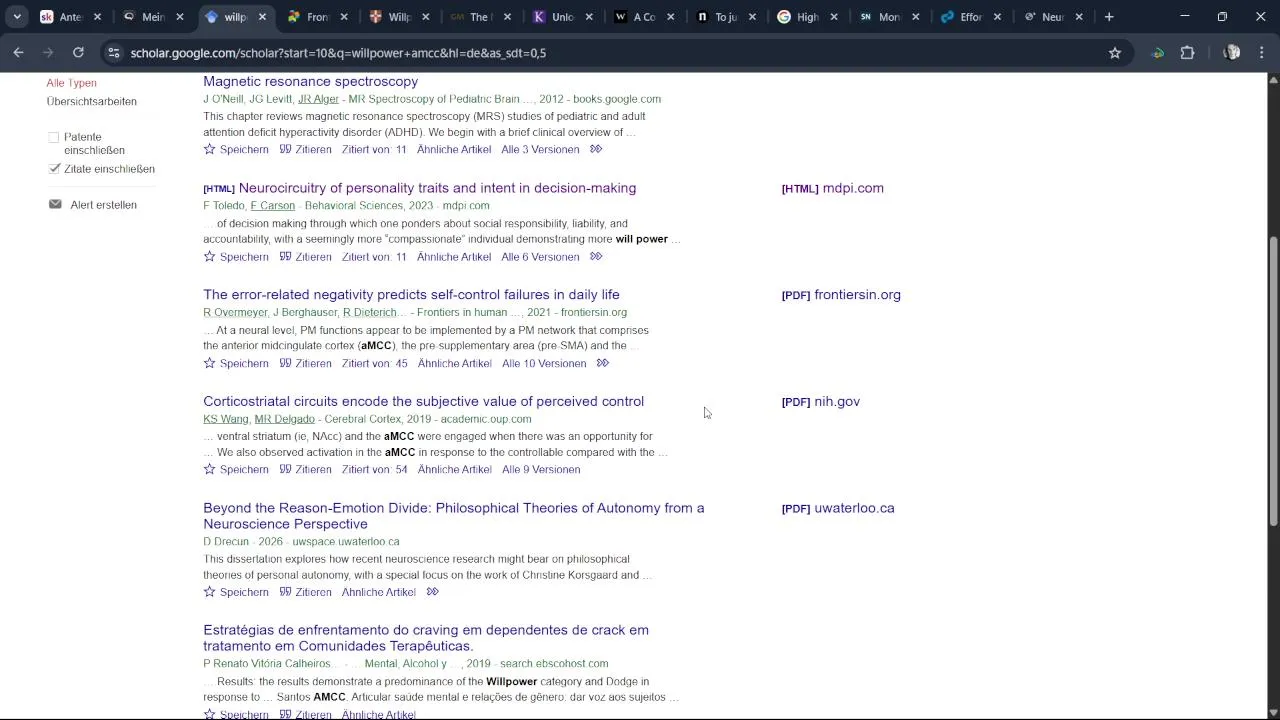The height and width of the screenshot is (720, 1280).
Task: Open Neurocircuitry of personality traits article title
Action: 437,188
